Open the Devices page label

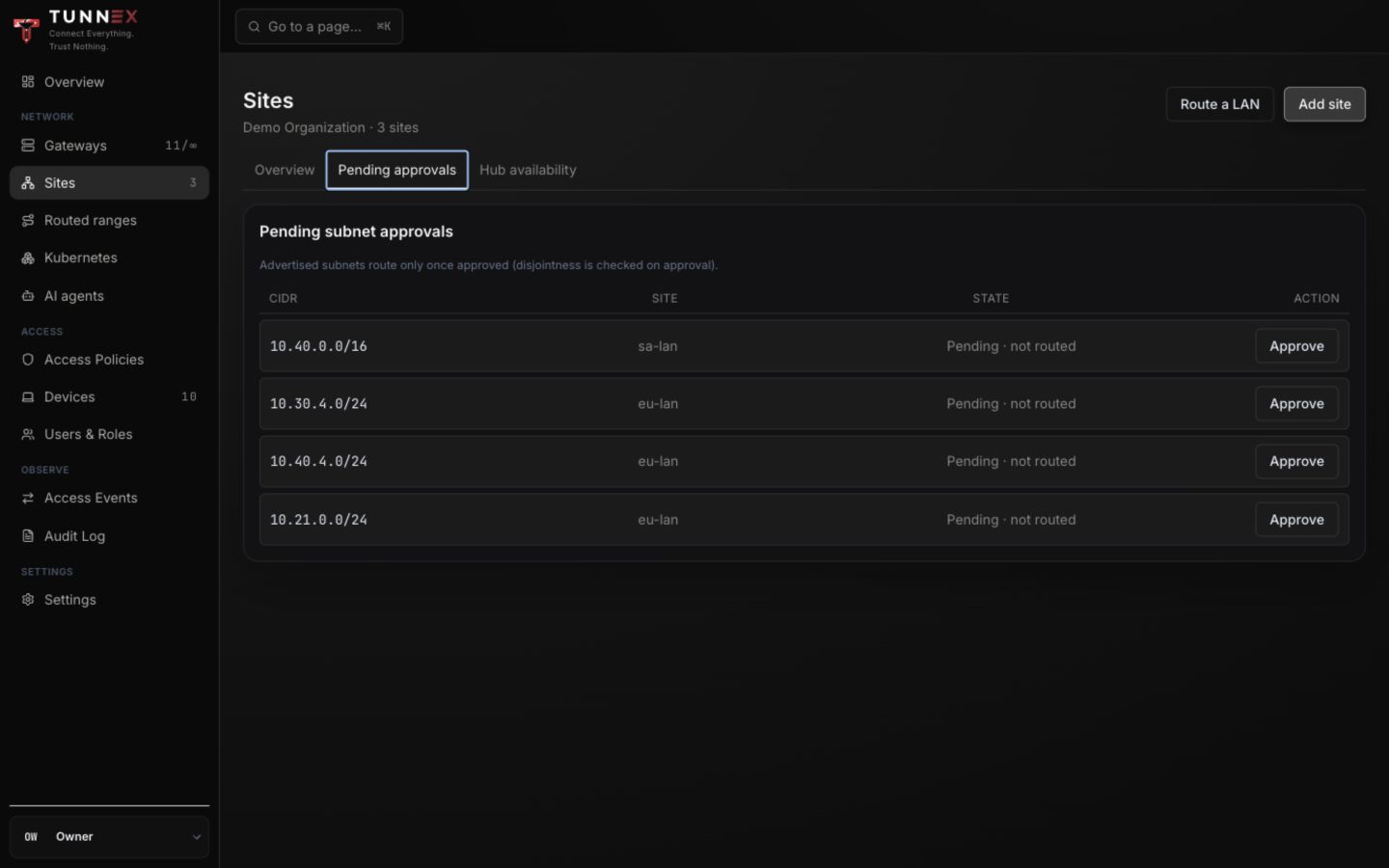tap(69, 397)
